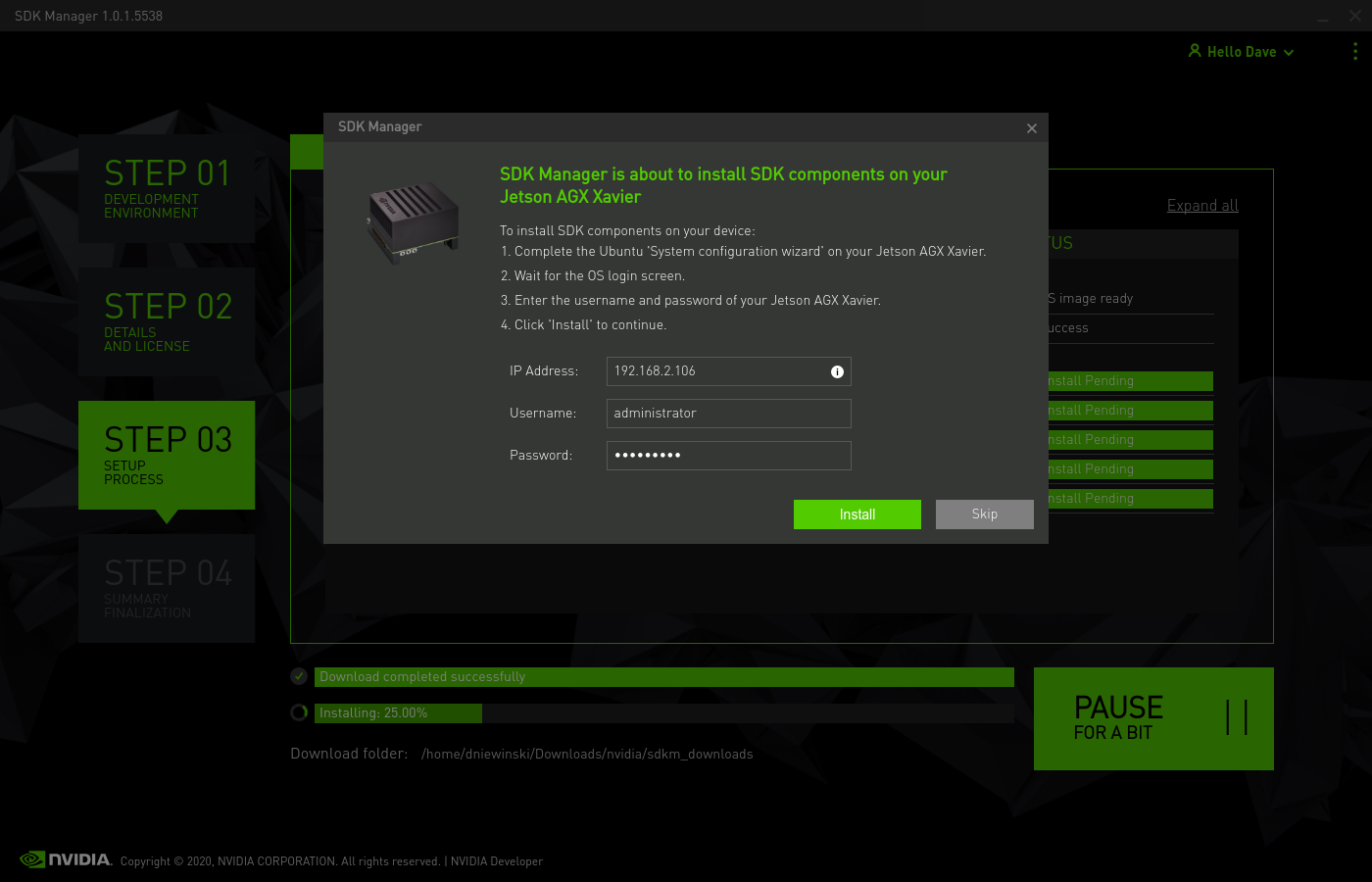The image size is (1372, 882).
Task: Click the first Install Pending status bar
Action: pyautogui.click(x=1131, y=381)
